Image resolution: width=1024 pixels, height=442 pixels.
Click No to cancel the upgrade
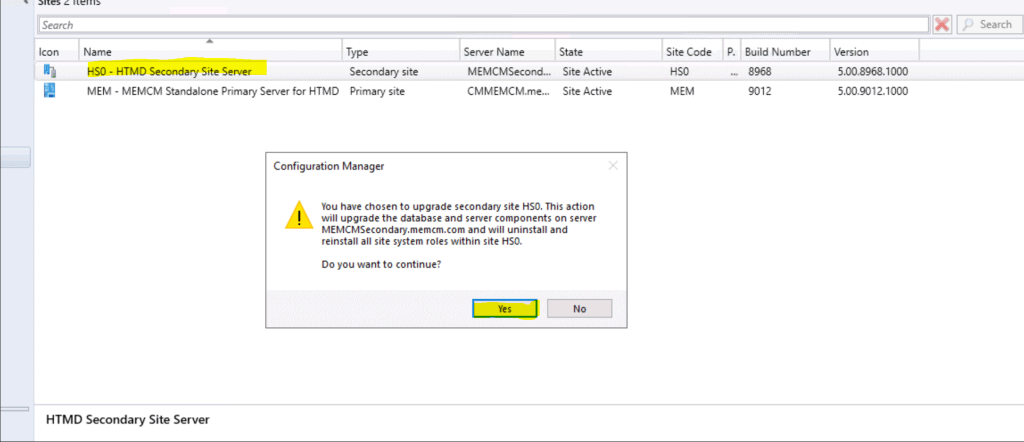(579, 309)
